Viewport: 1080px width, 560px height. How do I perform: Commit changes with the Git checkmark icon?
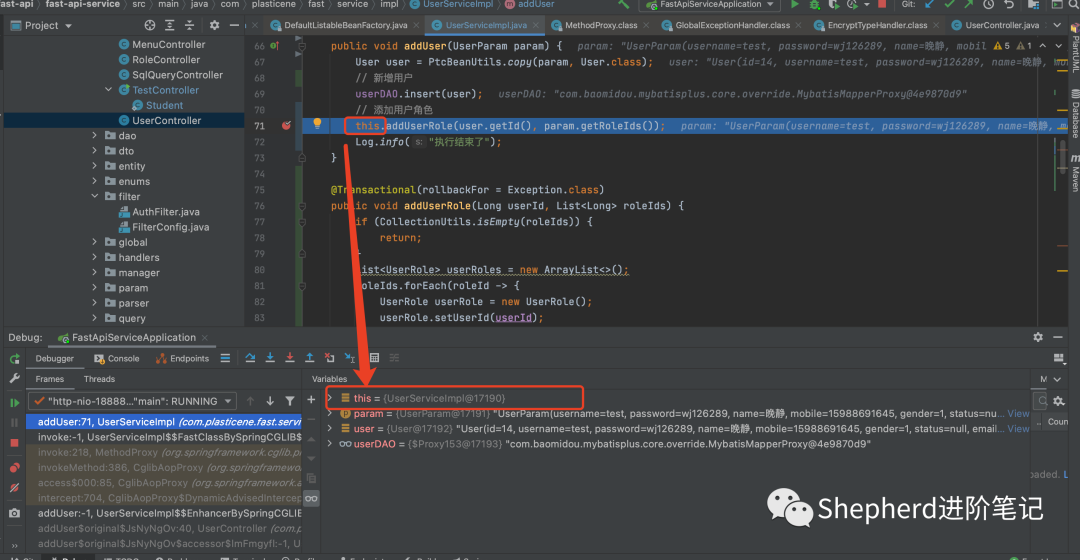click(950, 4)
